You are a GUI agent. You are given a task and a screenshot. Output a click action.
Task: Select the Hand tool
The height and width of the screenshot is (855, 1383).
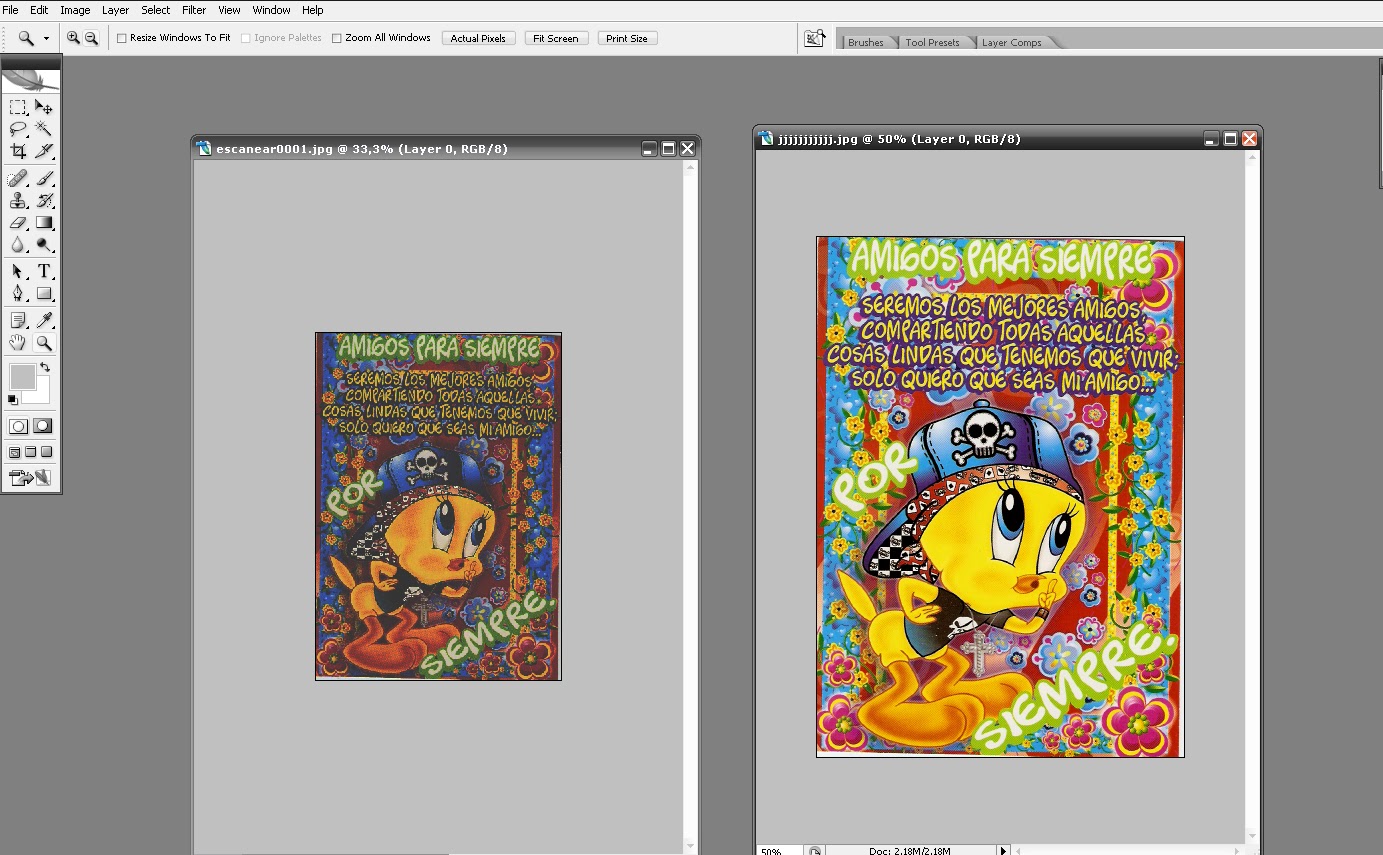pos(18,343)
